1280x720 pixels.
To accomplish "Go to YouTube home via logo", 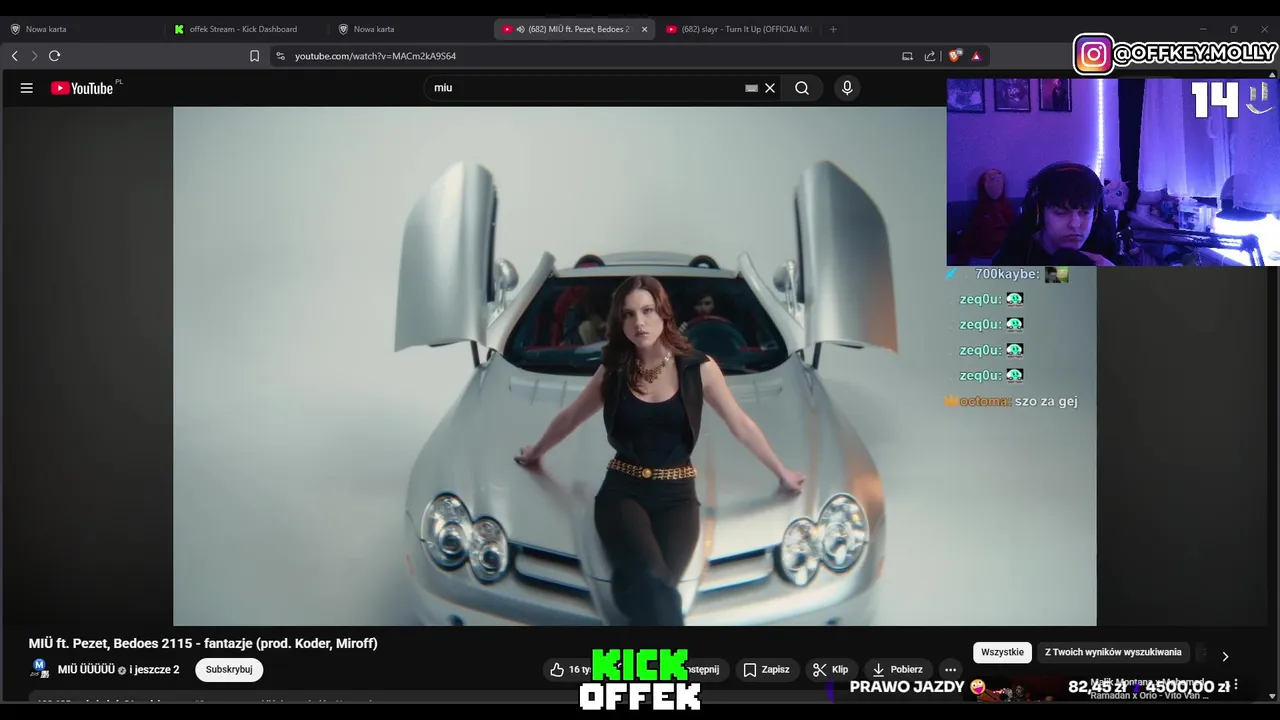I will (83, 88).
